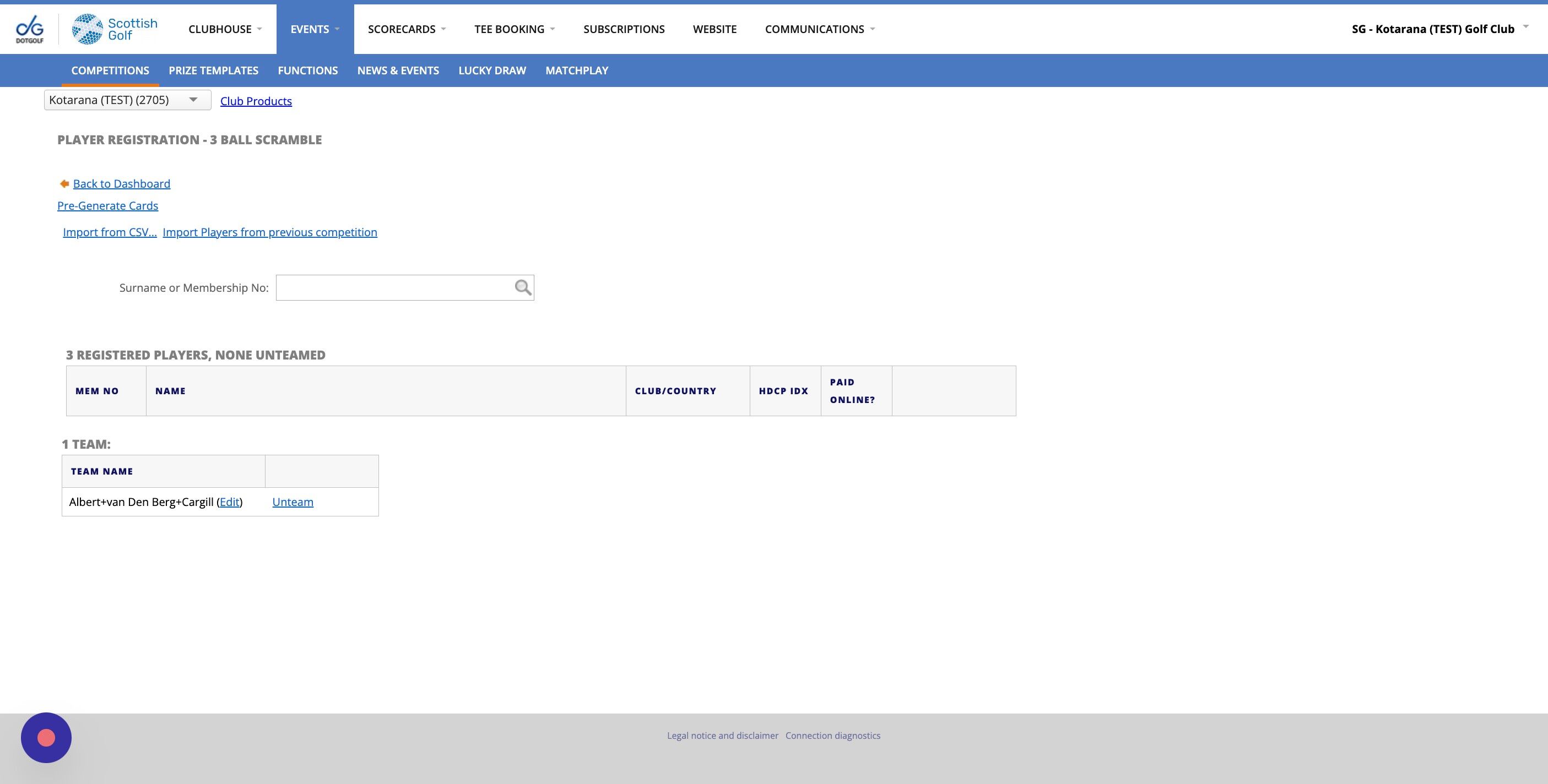The image size is (1548, 784).
Task: Click the magnifying glass search icon
Action: pos(523,288)
